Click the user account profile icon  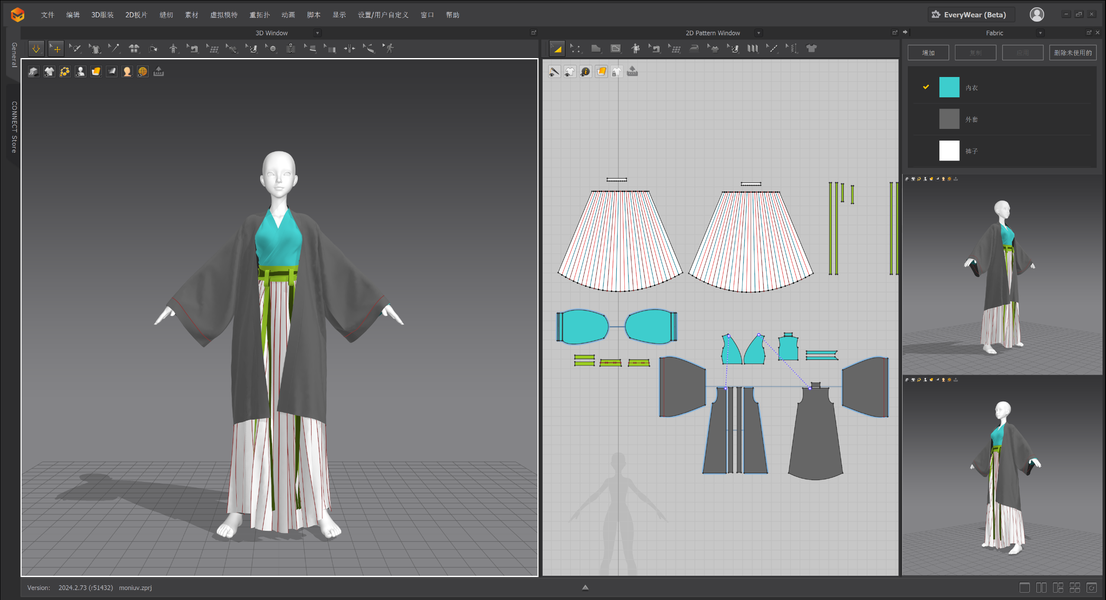coord(1037,15)
